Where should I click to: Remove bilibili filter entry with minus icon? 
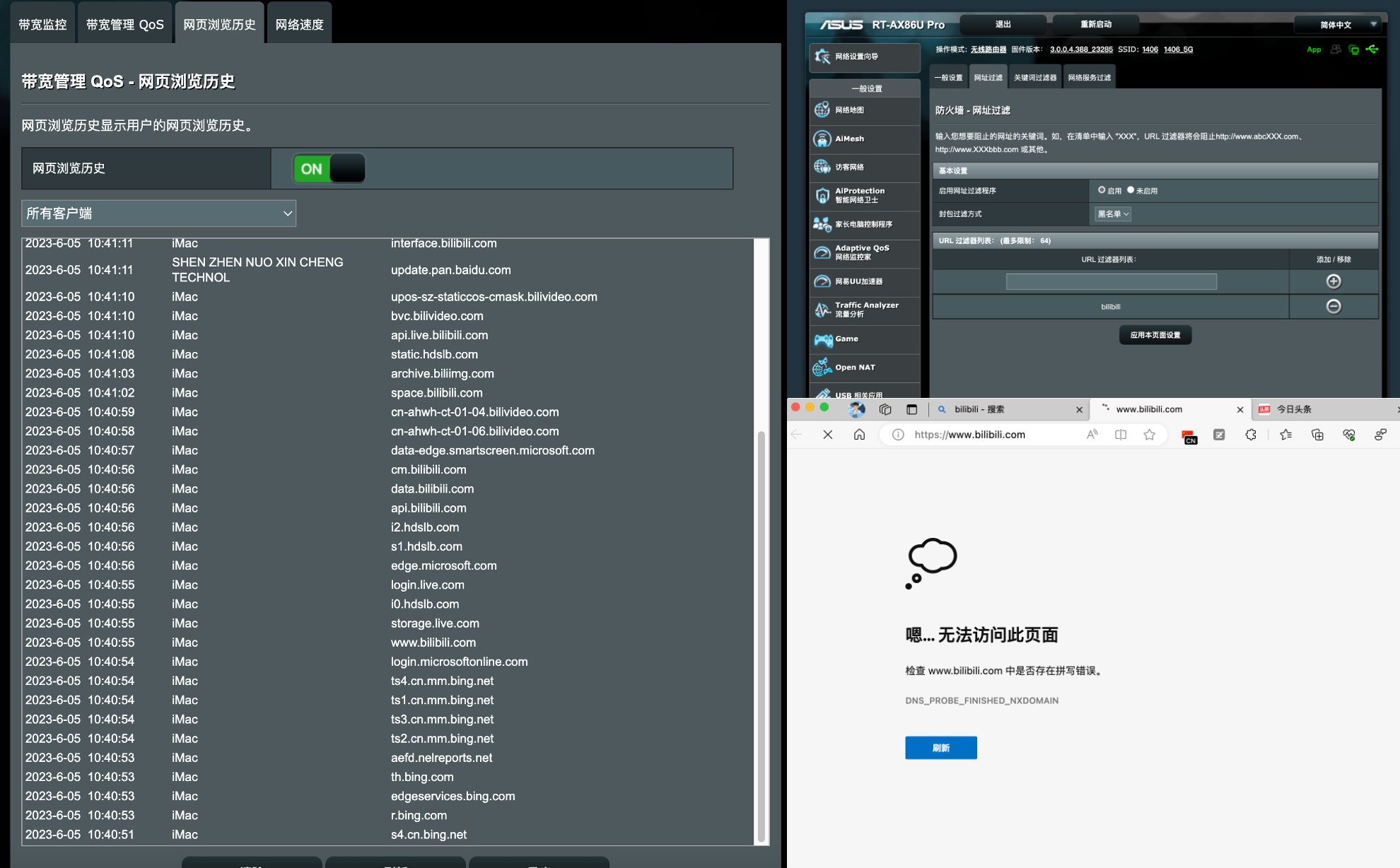click(1334, 306)
